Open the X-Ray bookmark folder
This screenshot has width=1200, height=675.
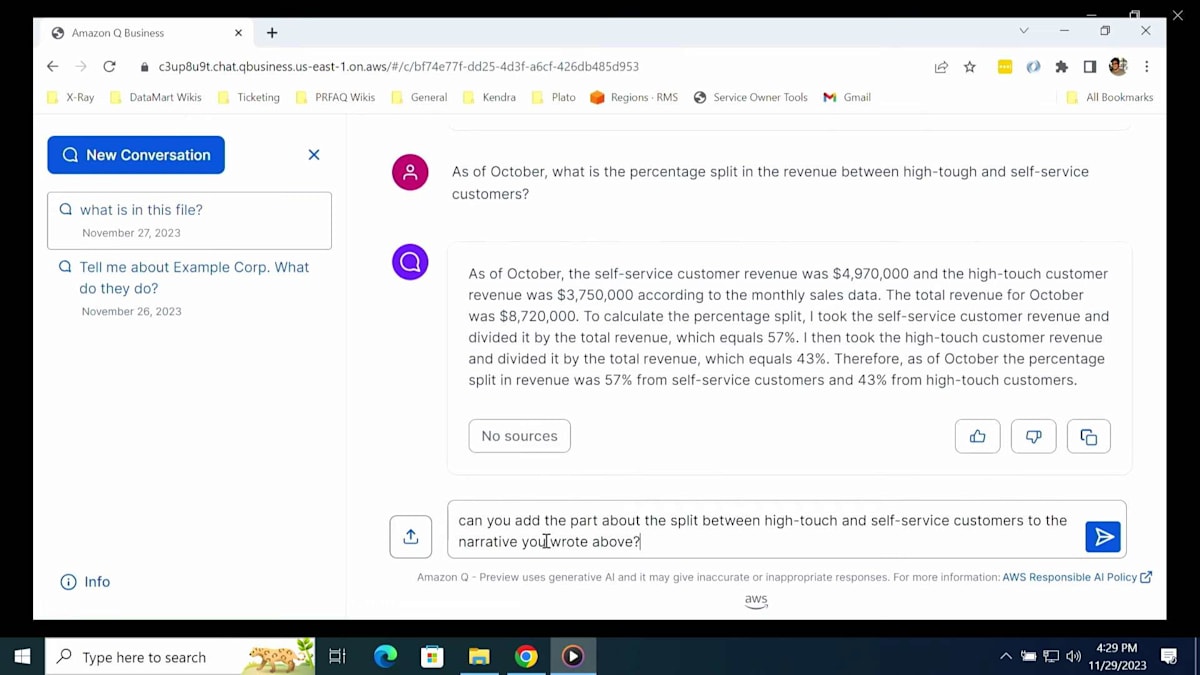(x=71, y=97)
